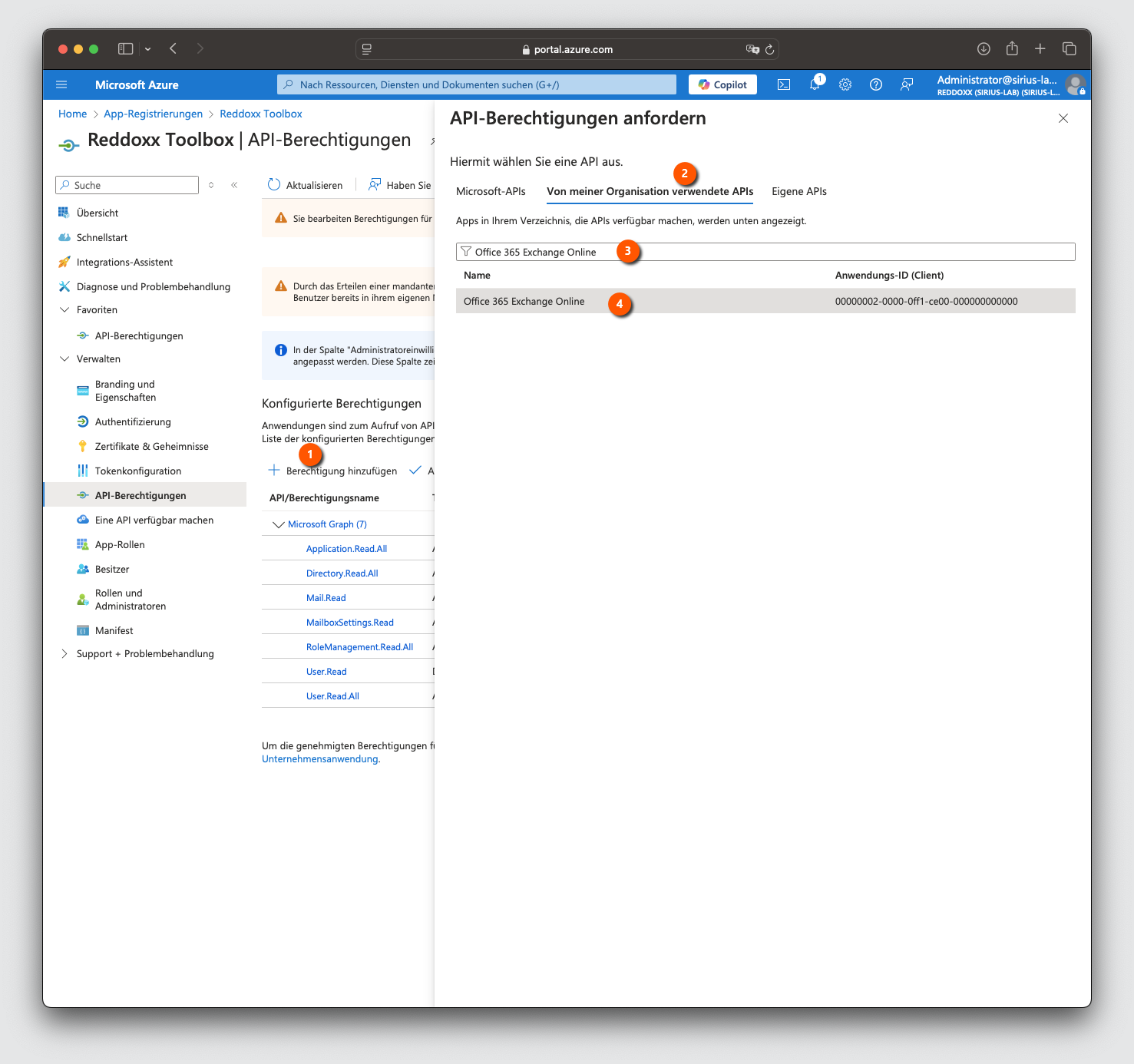The width and height of the screenshot is (1134, 1064).
Task: Click the account avatar picture
Action: click(1076, 84)
